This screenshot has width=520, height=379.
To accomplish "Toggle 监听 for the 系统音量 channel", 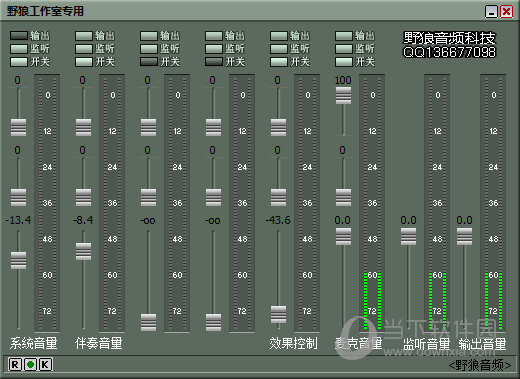I will click(19, 49).
